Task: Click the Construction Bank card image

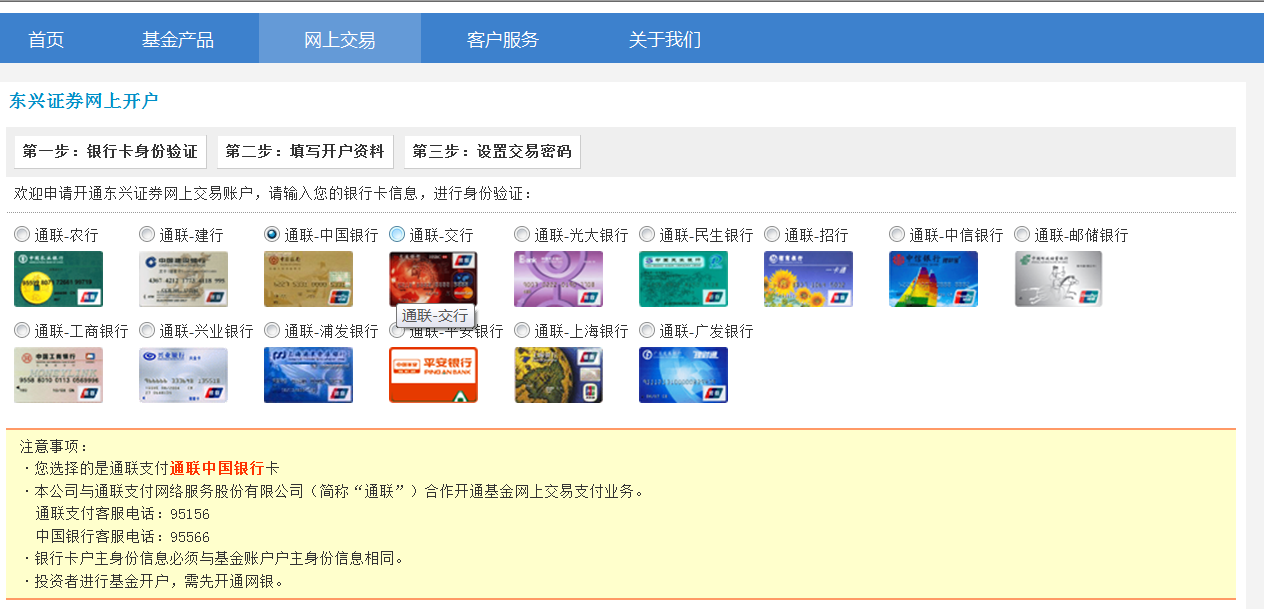Action: [183, 279]
